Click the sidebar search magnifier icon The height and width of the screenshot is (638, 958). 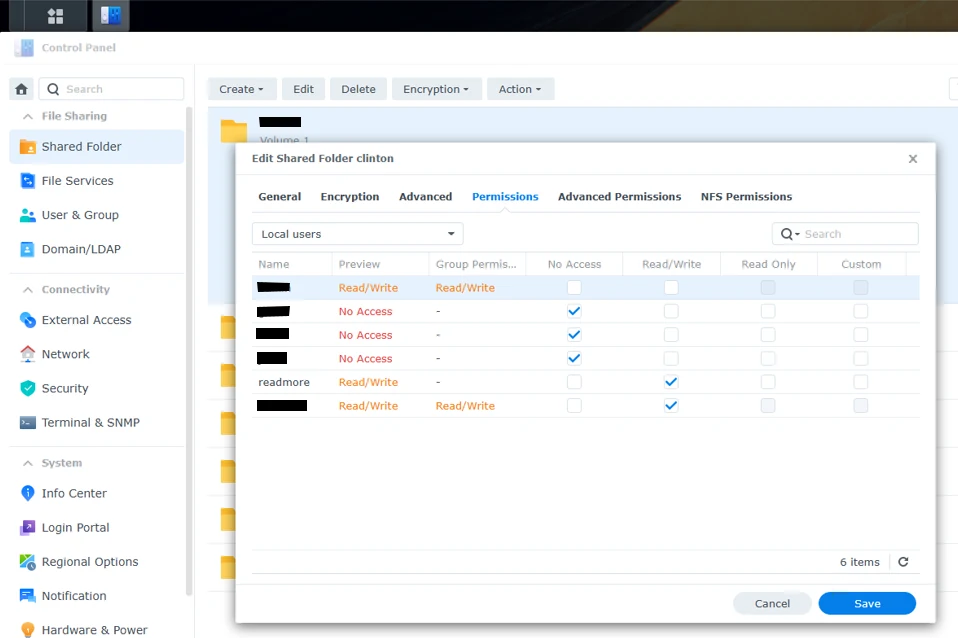pos(53,89)
